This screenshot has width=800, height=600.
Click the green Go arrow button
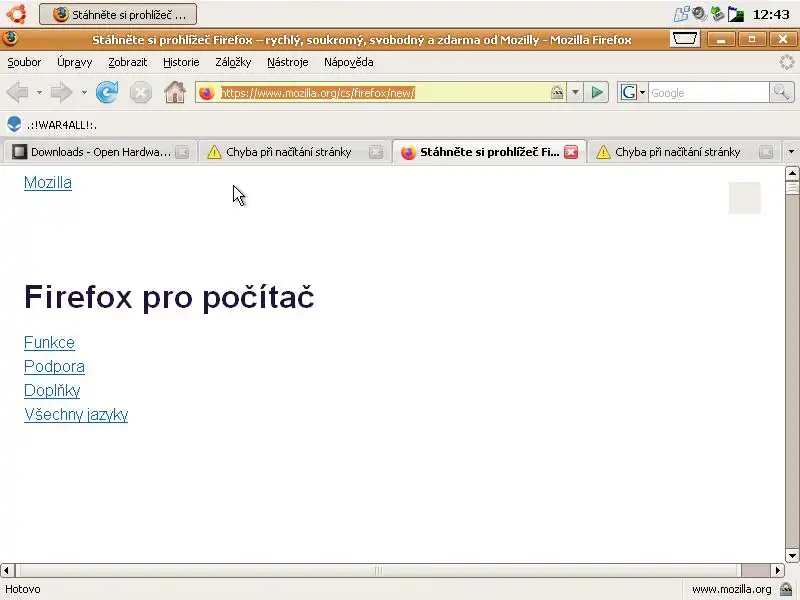coord(596,93)
